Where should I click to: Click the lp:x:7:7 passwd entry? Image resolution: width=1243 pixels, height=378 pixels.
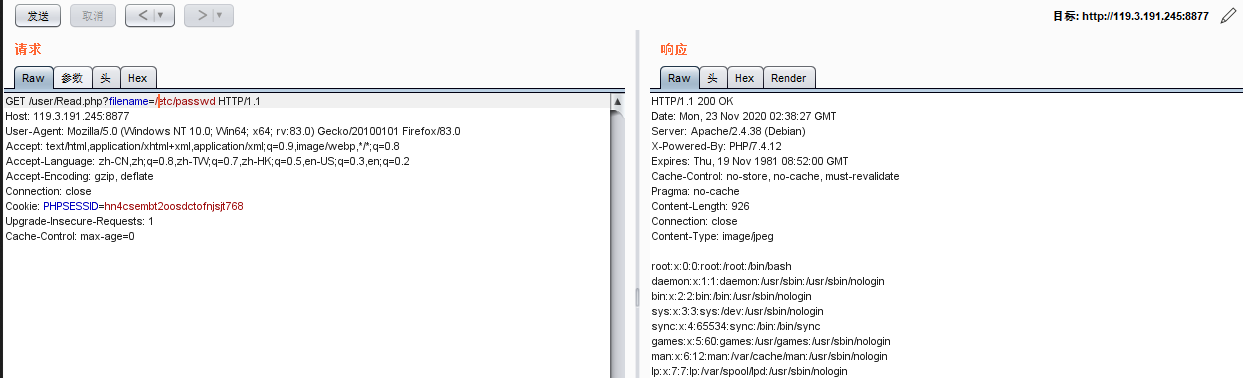click(749, 371)
